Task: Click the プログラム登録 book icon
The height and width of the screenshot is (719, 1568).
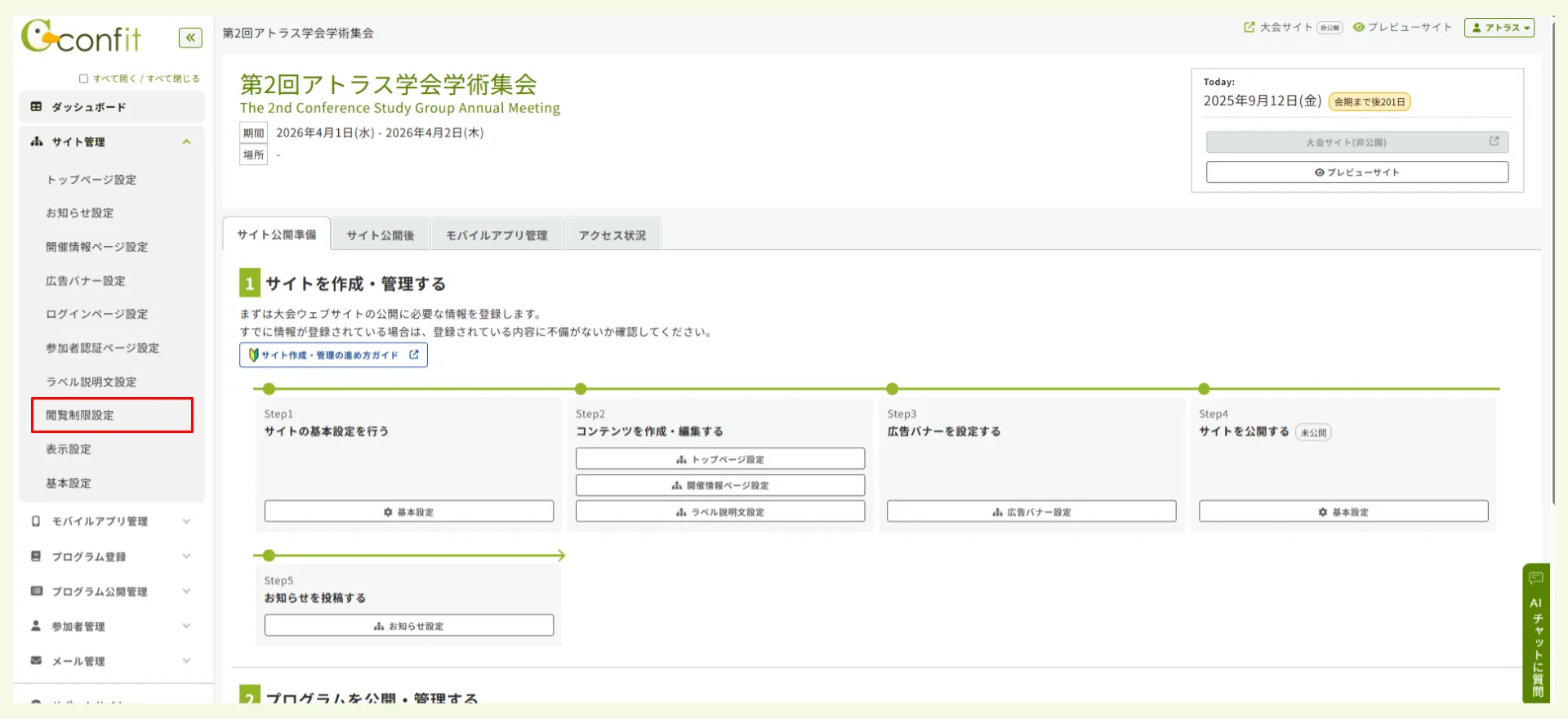Action: pos(36,556)
